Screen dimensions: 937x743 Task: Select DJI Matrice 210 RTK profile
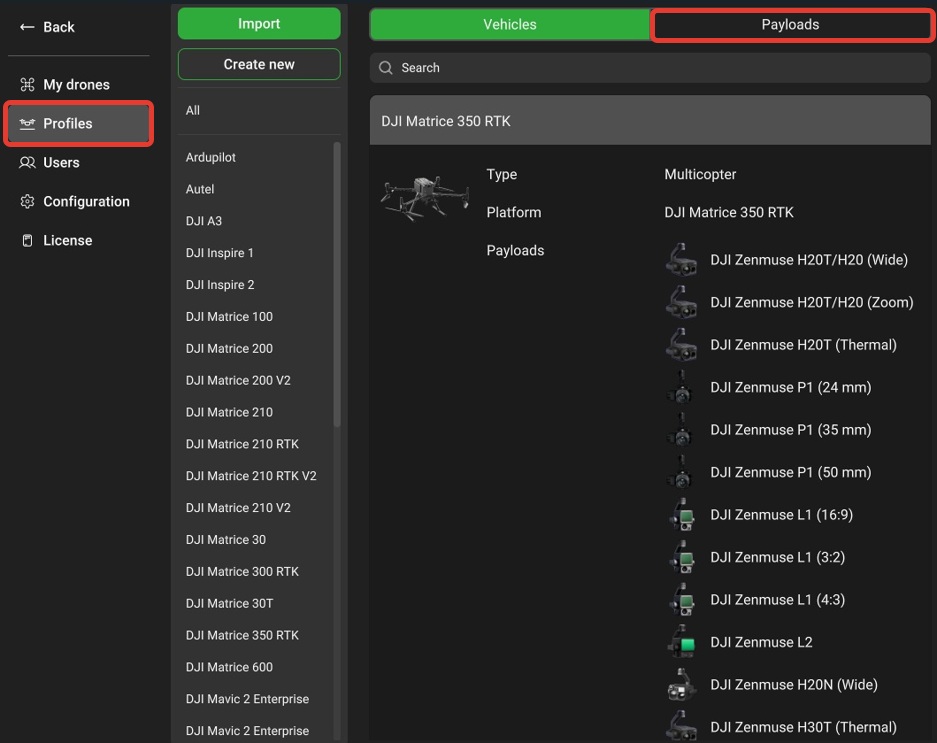pos(242,444)
